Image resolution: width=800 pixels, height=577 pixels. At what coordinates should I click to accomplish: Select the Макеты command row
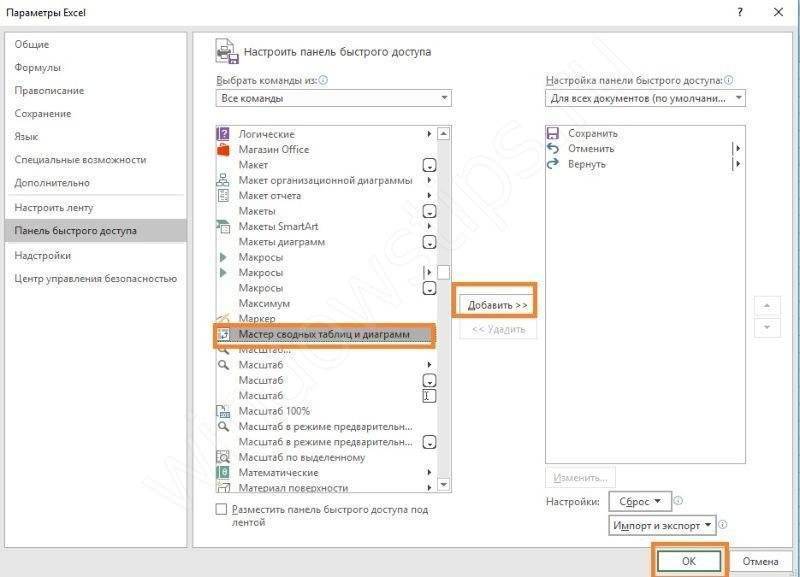coord(327,211)
